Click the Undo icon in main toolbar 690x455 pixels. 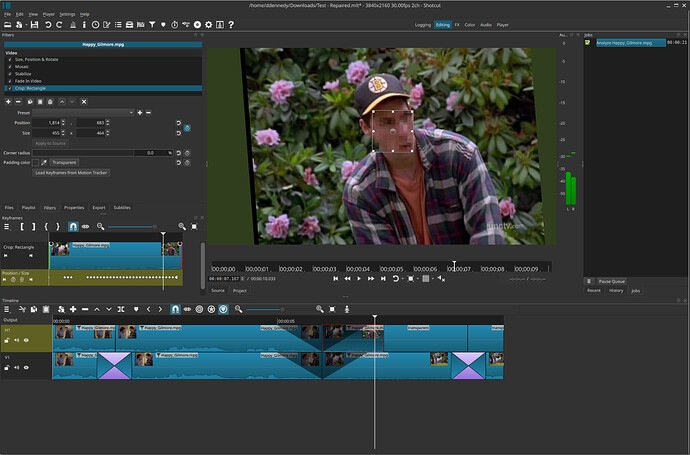[48, 25]
